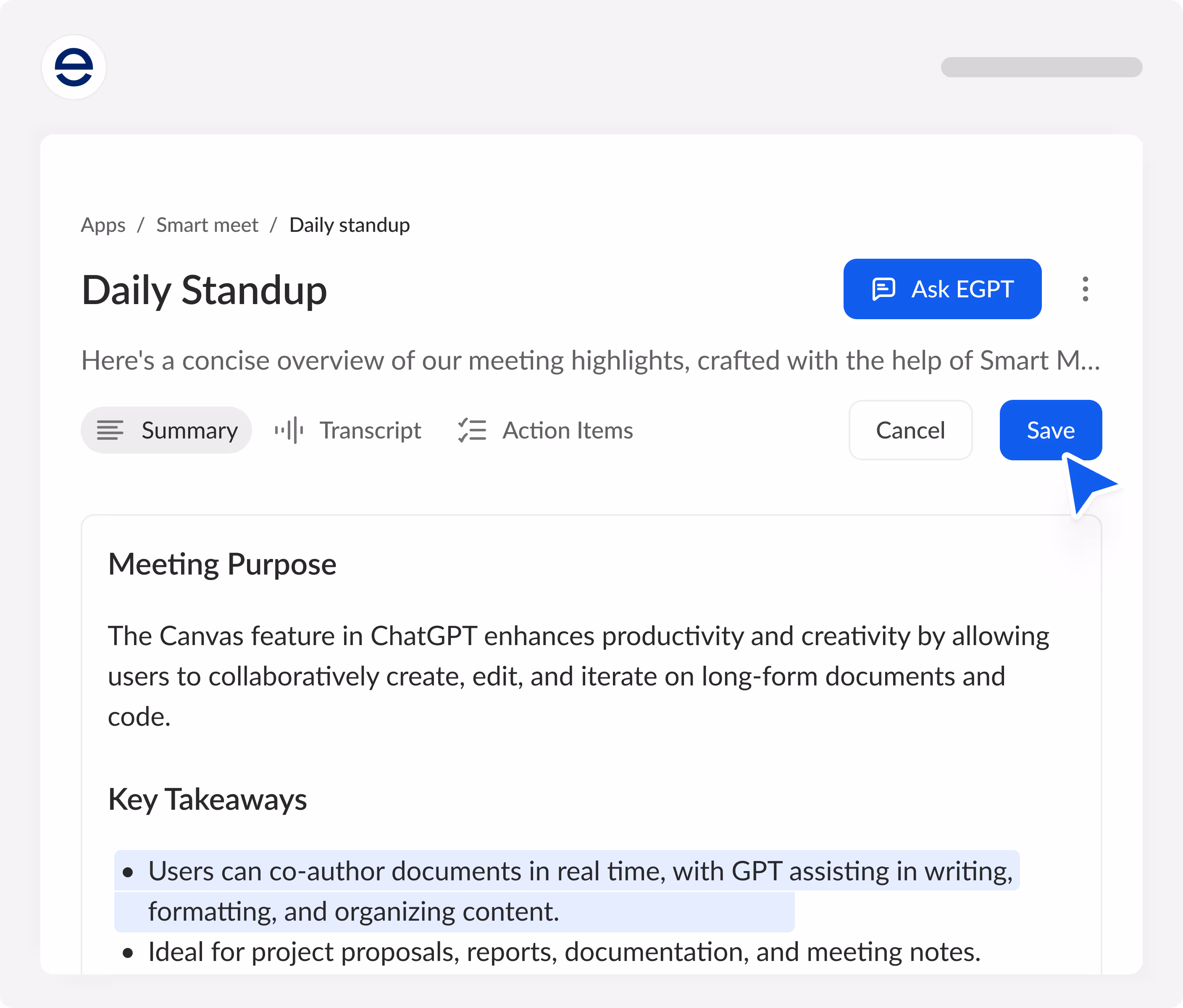Click the Transcript waveform icon

[x=289, y=430]
